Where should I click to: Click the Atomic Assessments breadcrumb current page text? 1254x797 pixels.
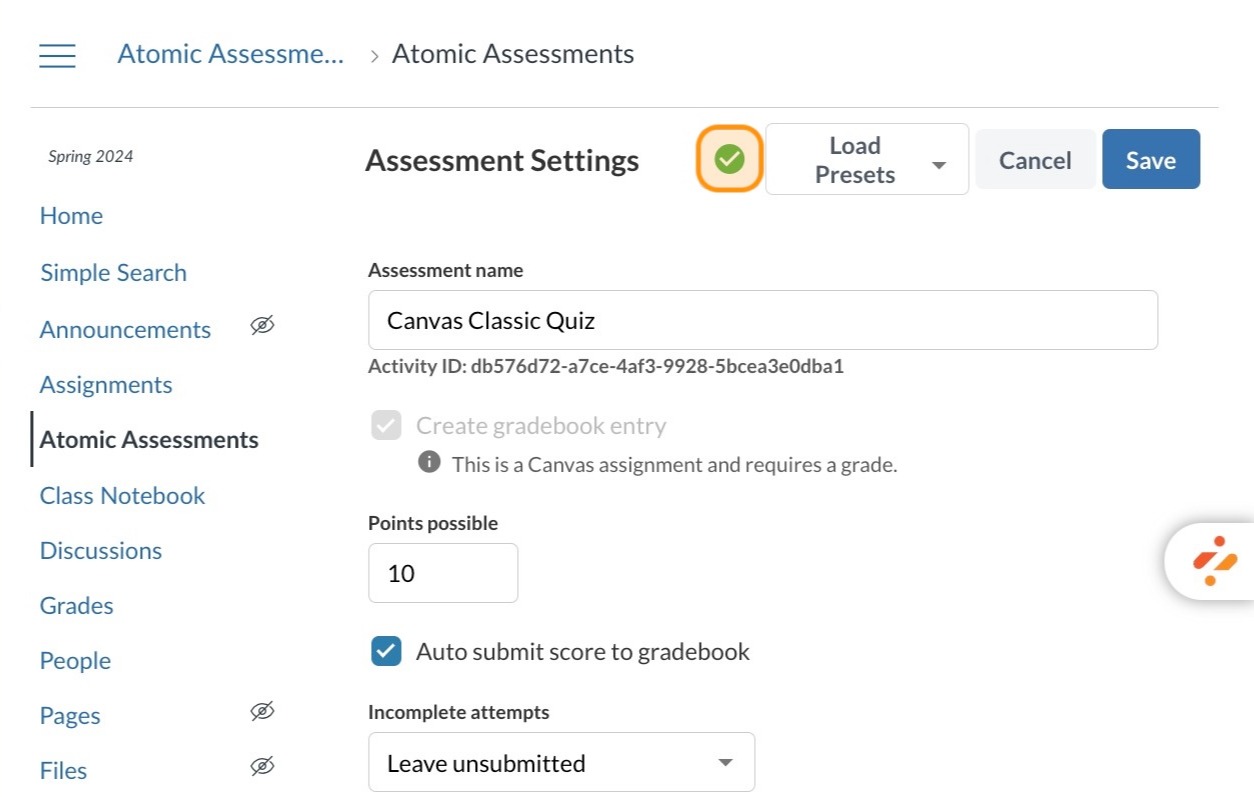pyautogui.click(x=513, y=54)
